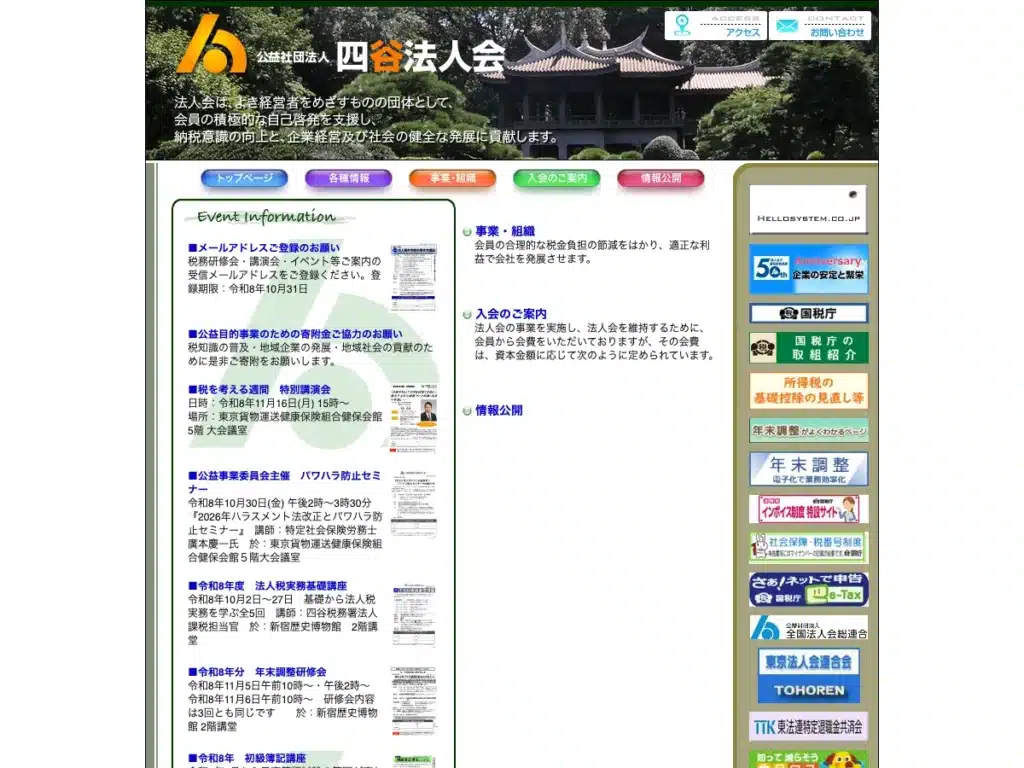The height and width of the screenshot is (768, 1024).
Task: Open the 国税庁の取組紹介 banner
Action: click(x=808, y=347)
